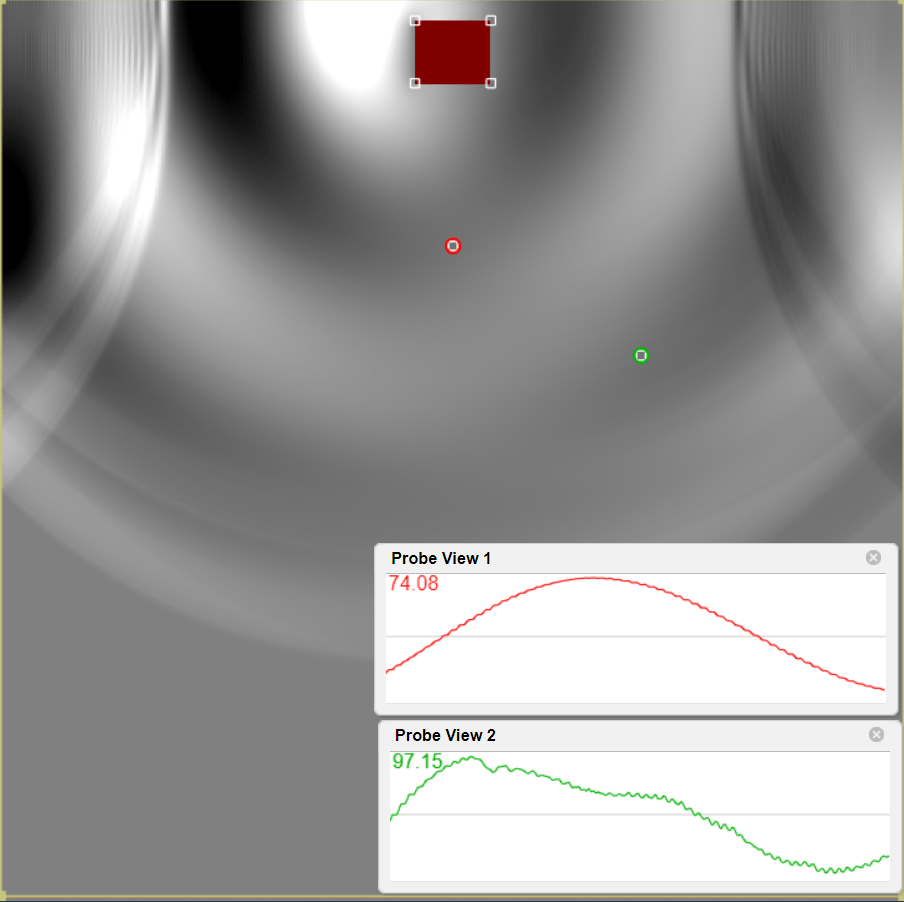Click the green value 97.15

click(417, 761)
